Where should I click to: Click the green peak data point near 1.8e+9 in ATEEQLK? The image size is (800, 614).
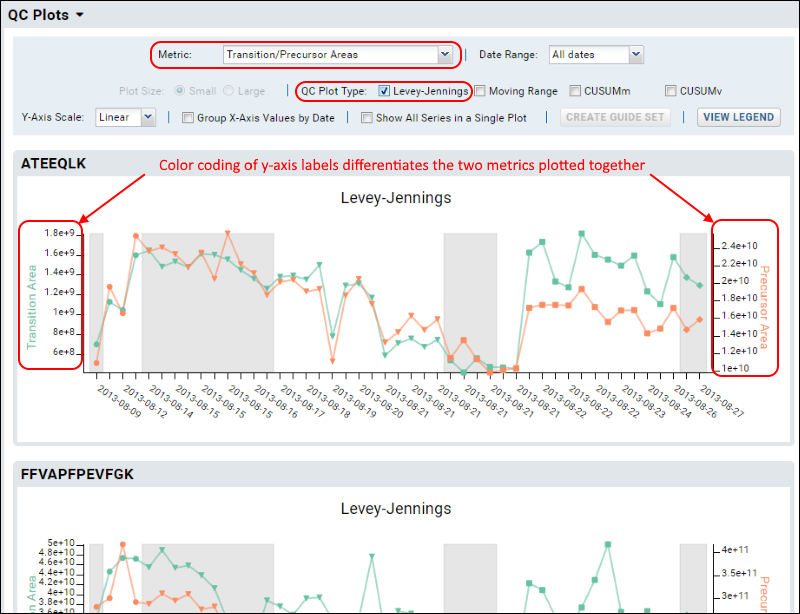582,234
